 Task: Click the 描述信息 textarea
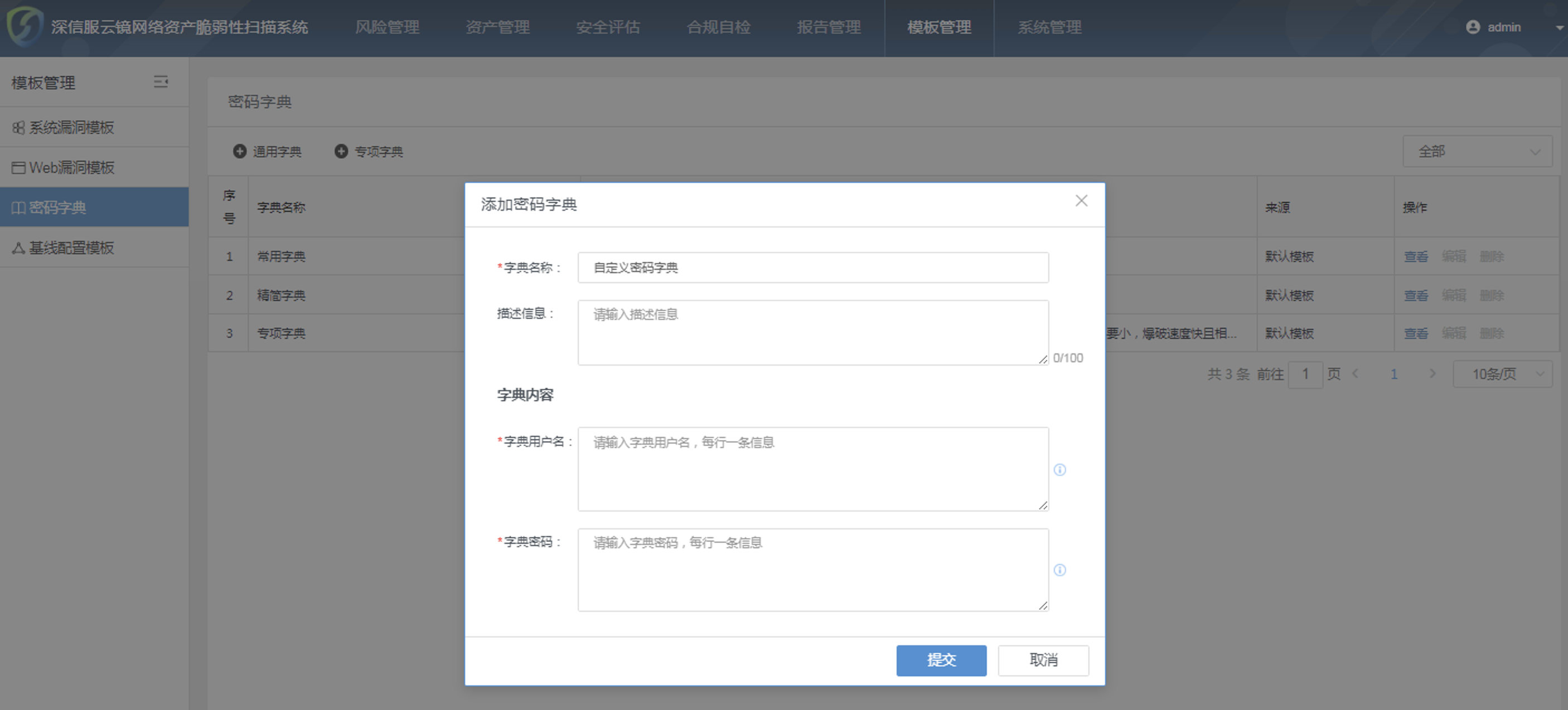(x=812, y=332)
